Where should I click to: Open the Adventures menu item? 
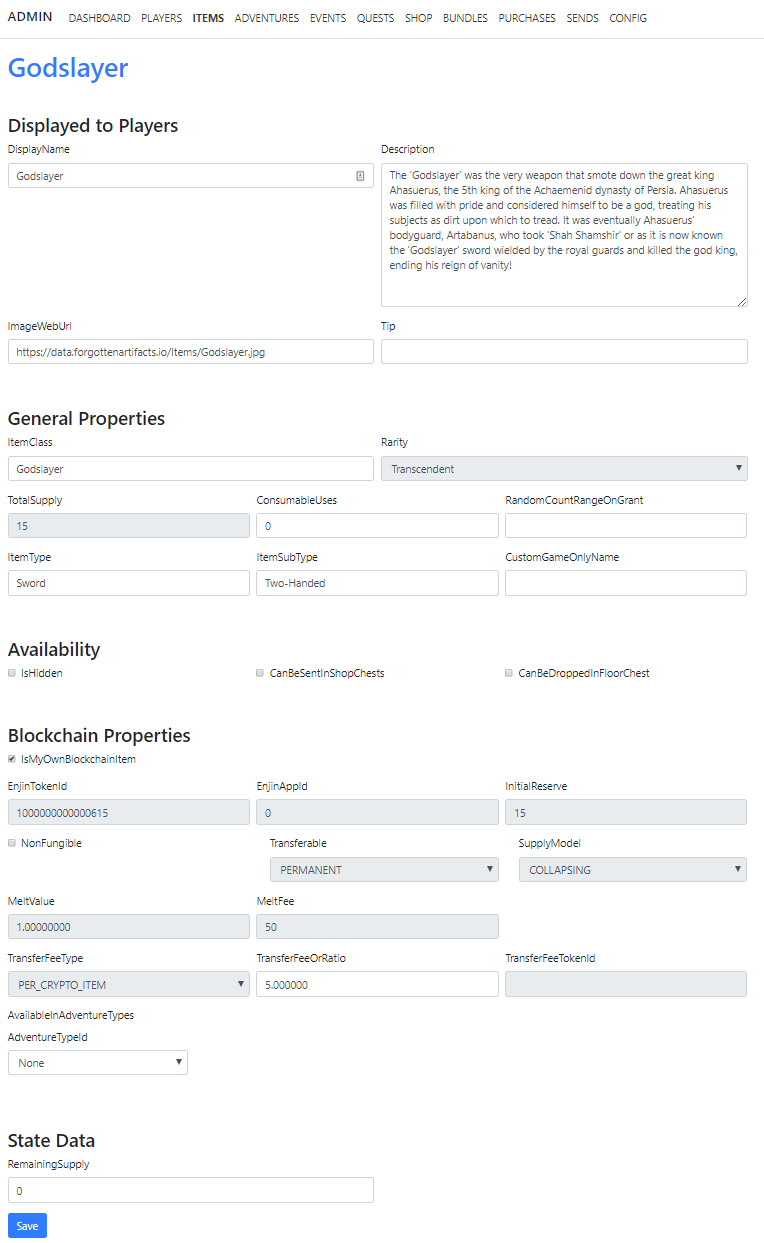click(267, 18)
